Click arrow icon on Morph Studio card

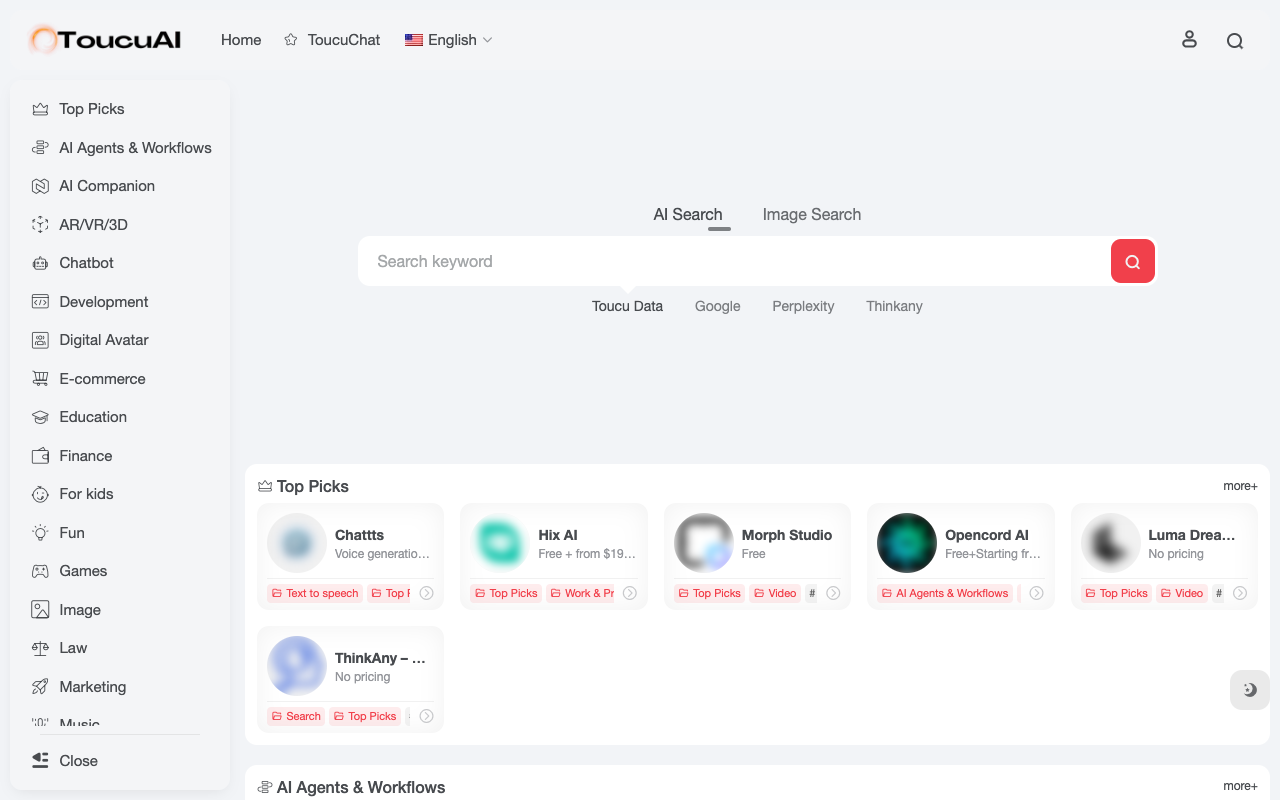(833, 593)
